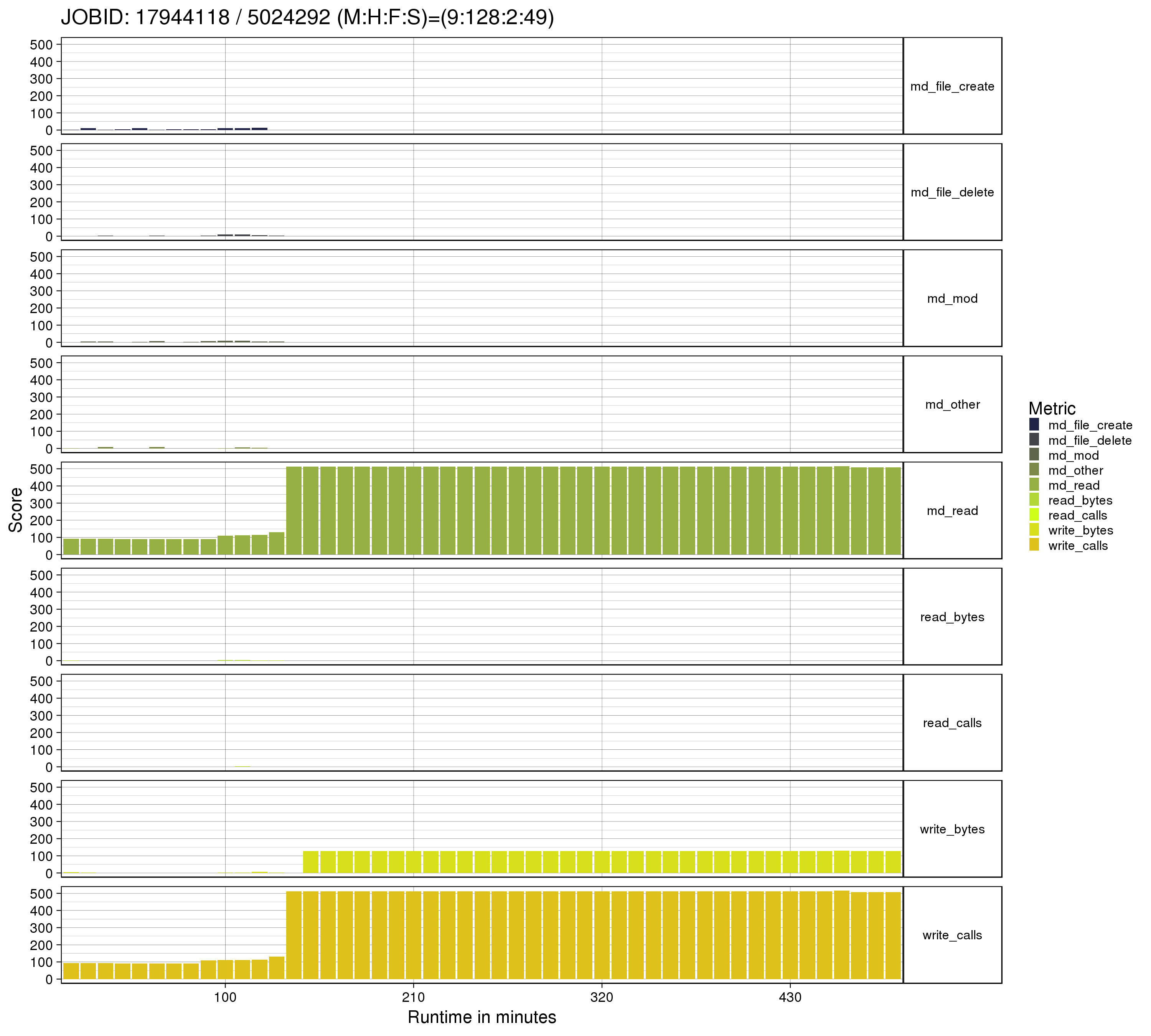The height and width of the screenshot is (1036, 1151).
Task: Click the 500 y-tick of md_file_create panel
Action: [x=41, y=45]
